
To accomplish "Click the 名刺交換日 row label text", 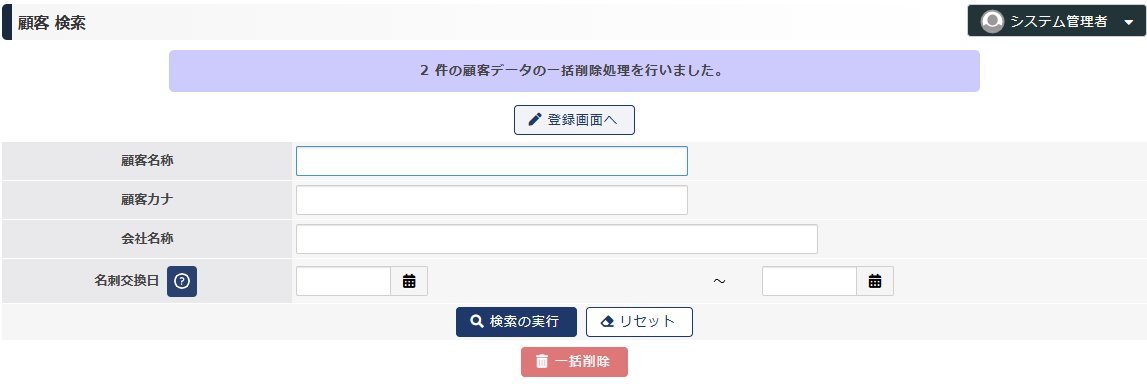I will 127,281.
